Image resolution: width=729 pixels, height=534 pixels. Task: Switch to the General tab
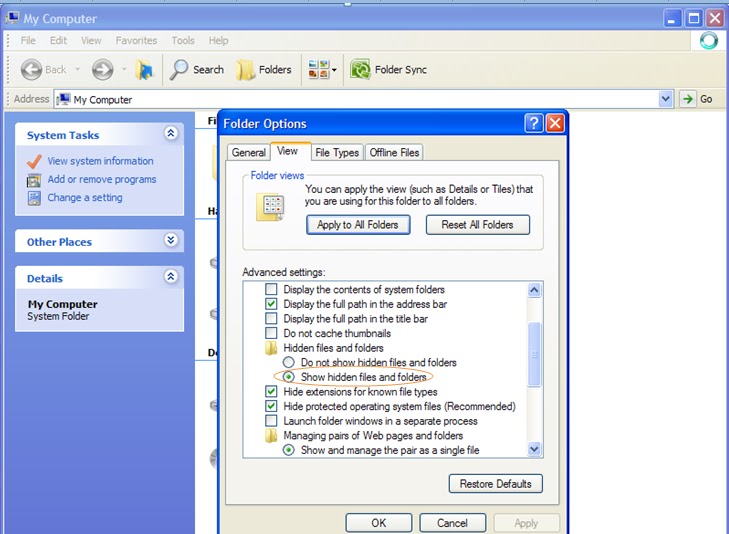click(249, 152)
